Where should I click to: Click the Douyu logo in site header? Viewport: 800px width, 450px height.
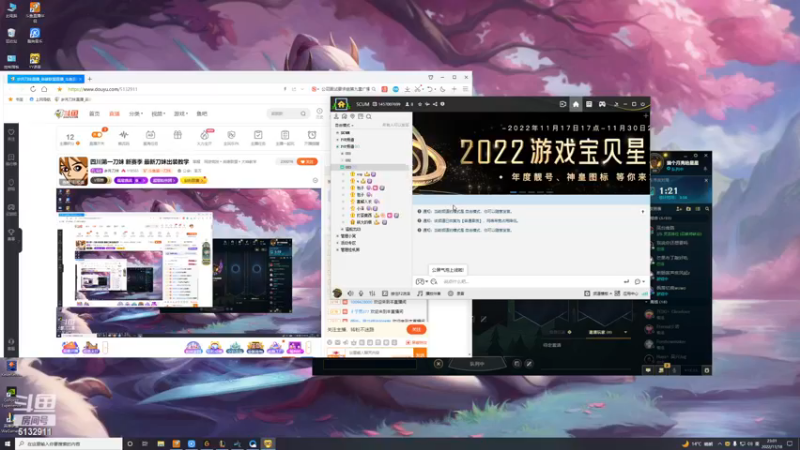click(x=67, y=114)
